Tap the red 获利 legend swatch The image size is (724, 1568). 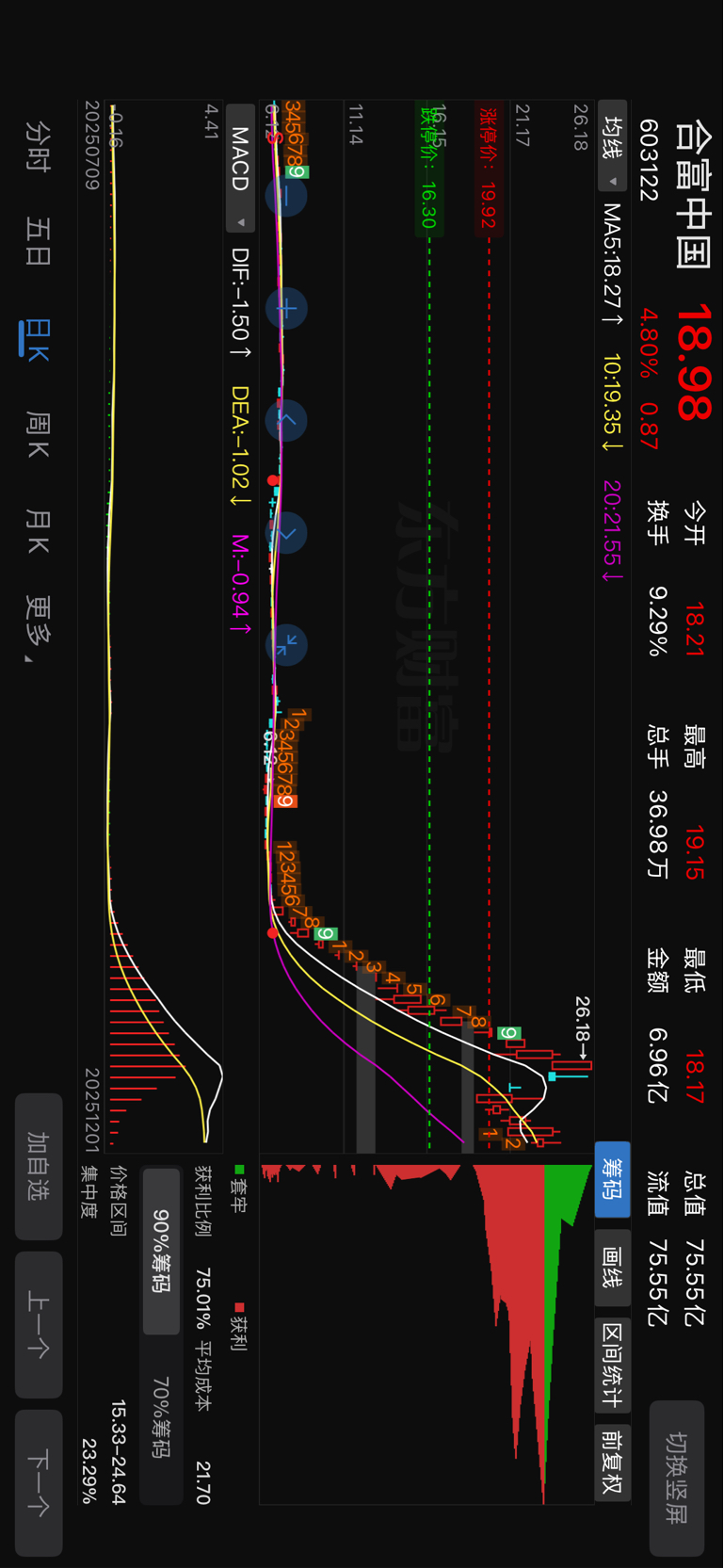[239, 1307]
